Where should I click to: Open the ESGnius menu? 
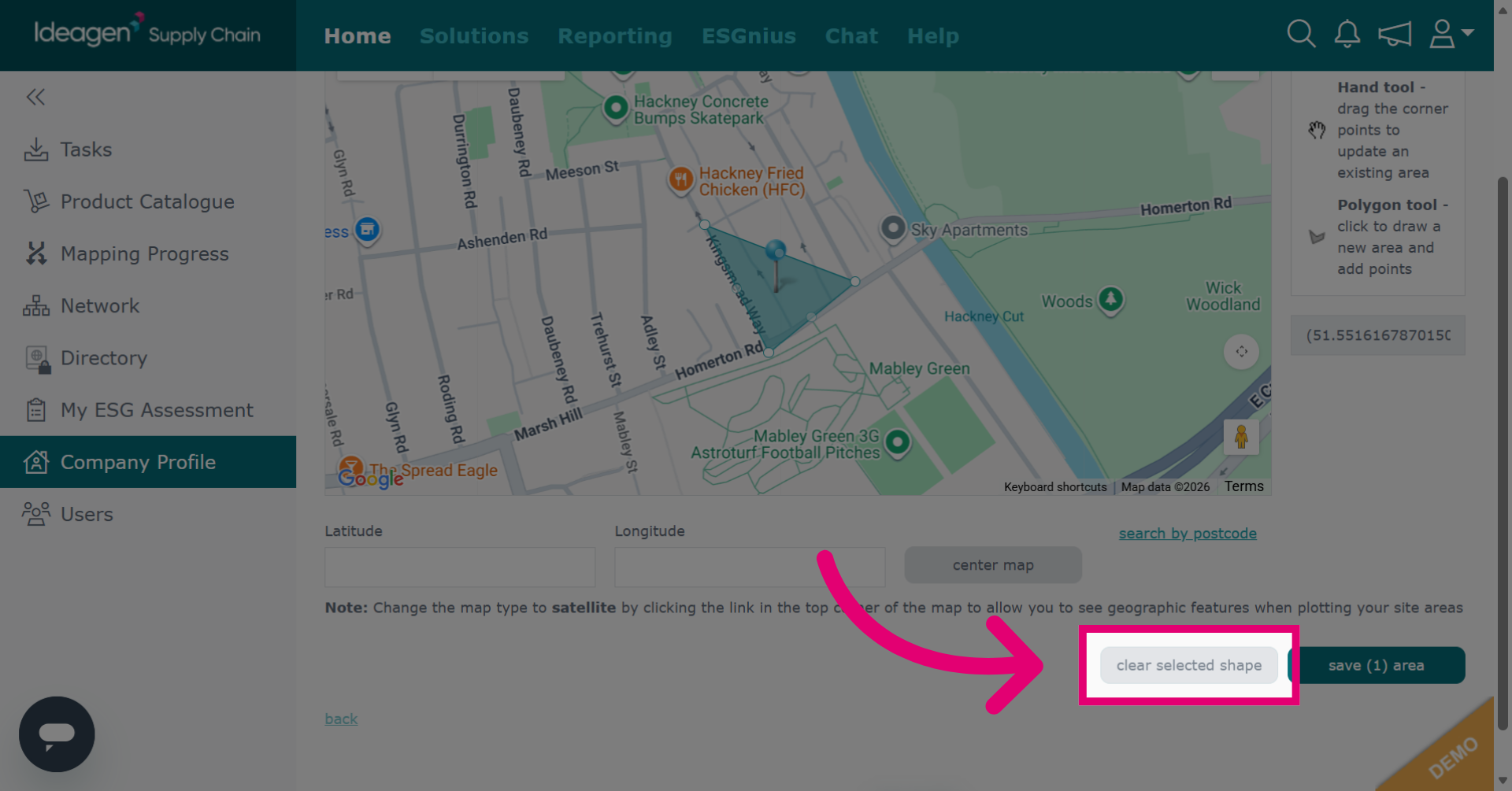pyautogui.click(x=749, y=35)
